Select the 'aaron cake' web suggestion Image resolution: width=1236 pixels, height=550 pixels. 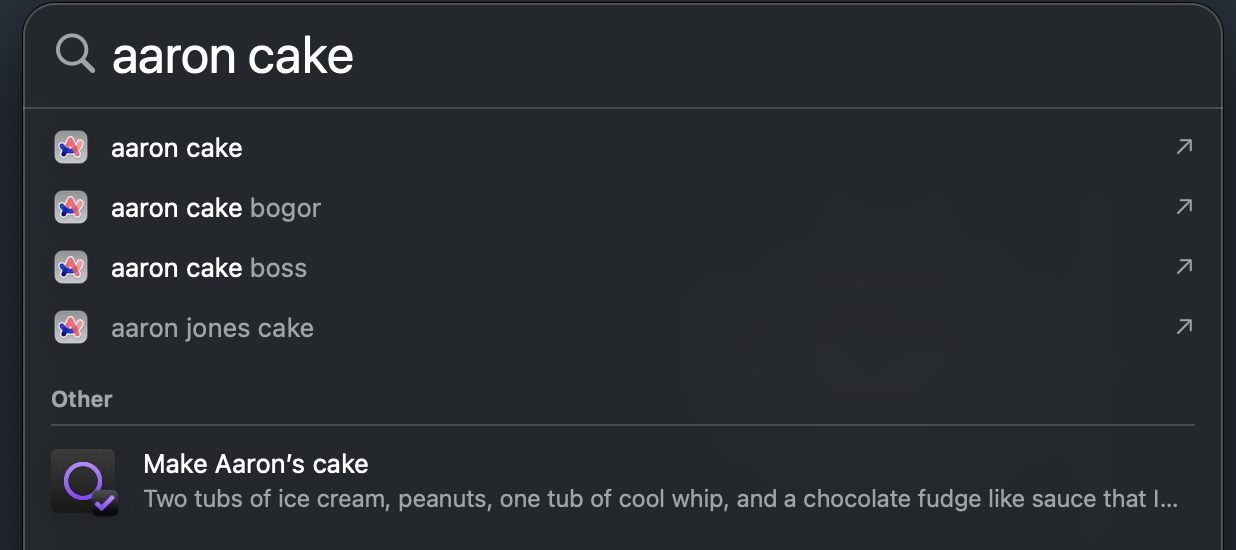622,148
